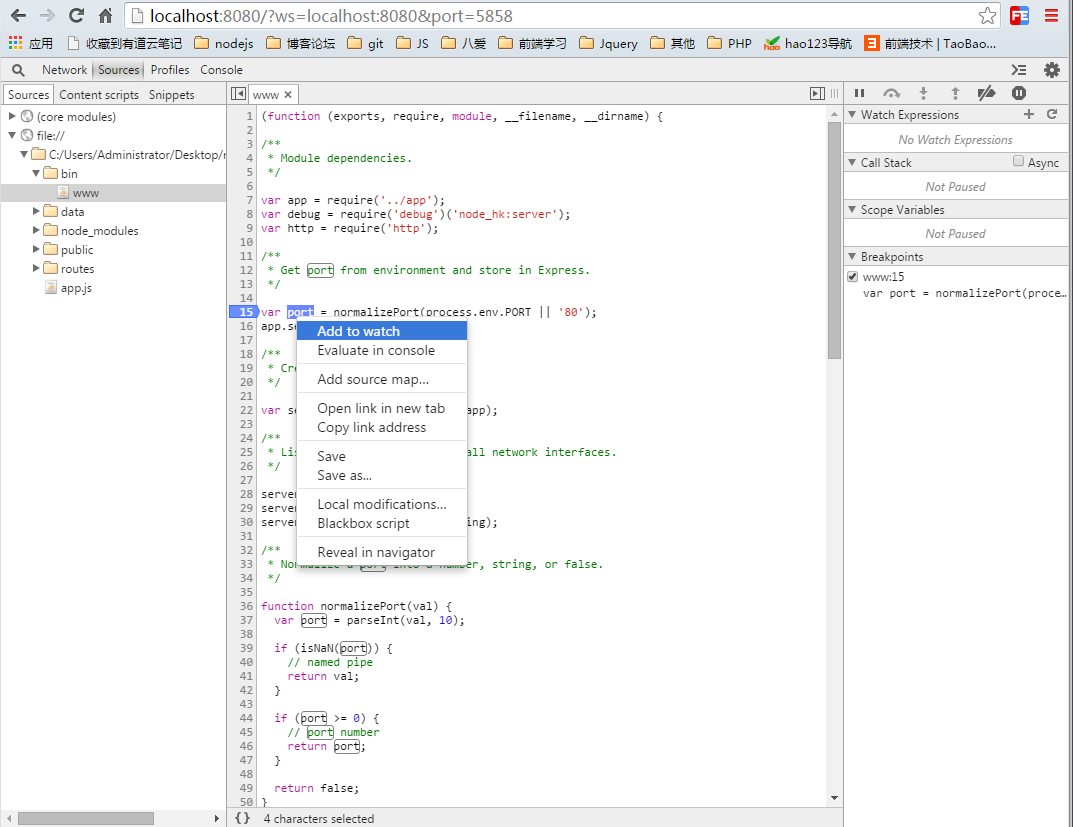Remove breakpoint on line 15 gutter
This screenshot has width=1073, height=827.
(x=243, y=312)
